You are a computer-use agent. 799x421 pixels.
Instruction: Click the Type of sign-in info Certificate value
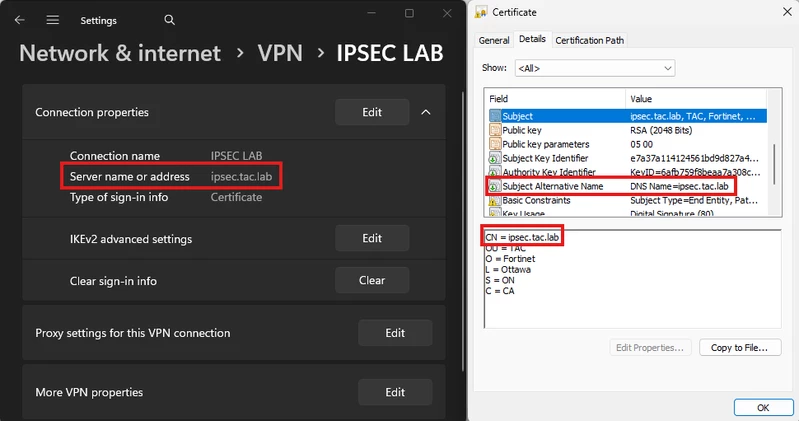pos(236,197)
